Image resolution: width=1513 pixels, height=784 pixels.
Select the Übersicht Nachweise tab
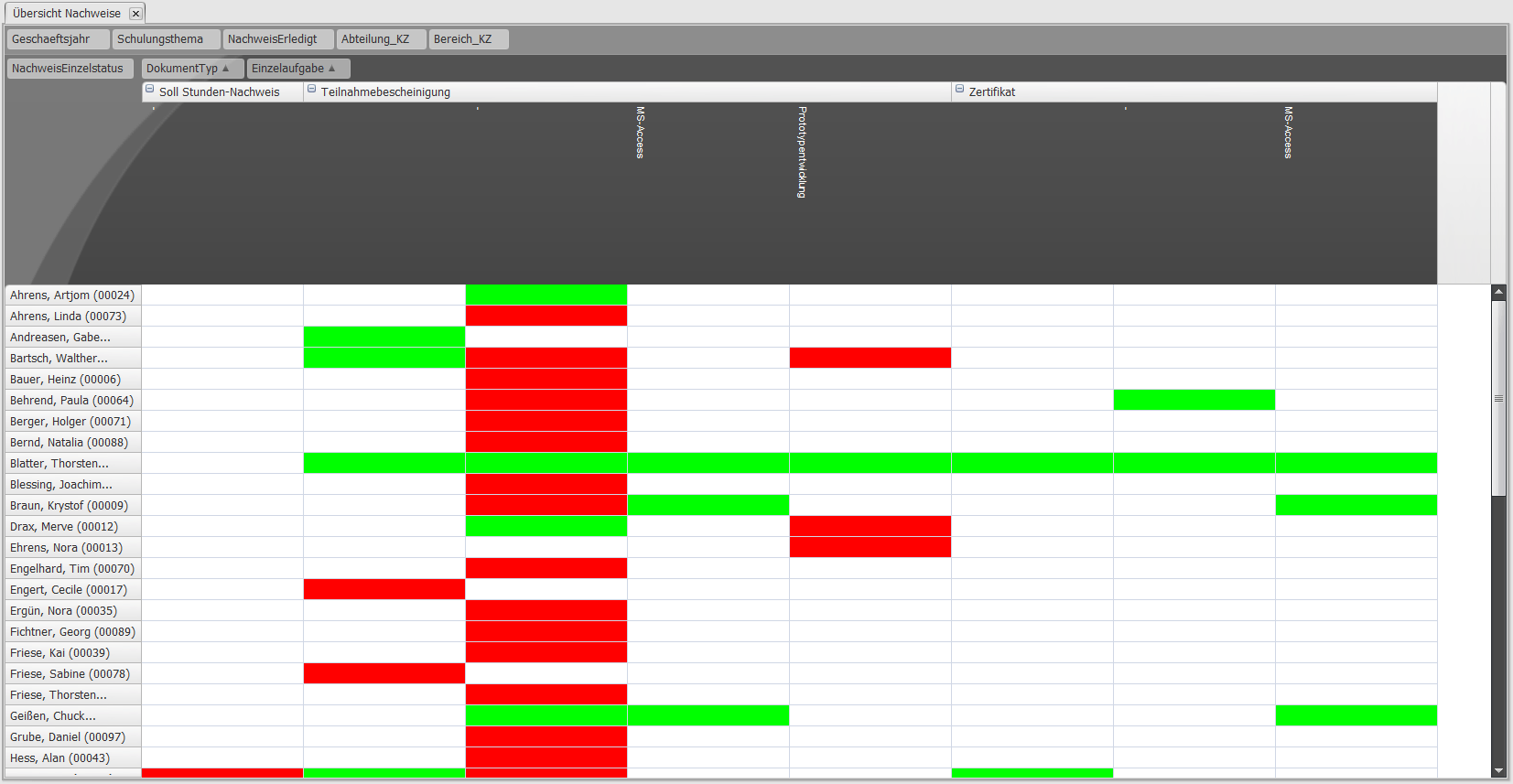coord(66,14)
